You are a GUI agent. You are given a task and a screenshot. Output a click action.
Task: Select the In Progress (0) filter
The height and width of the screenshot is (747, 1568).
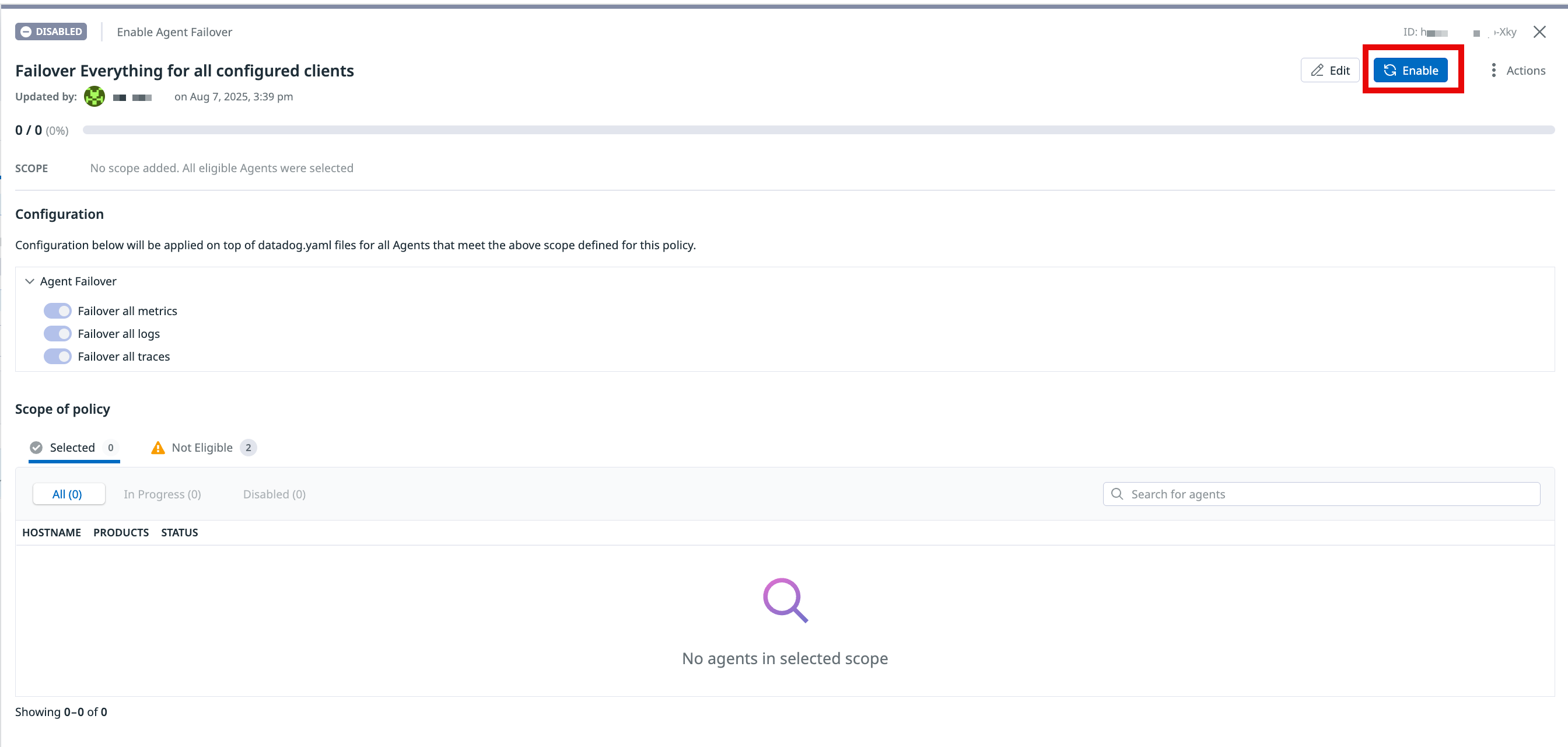click(163, 494)
